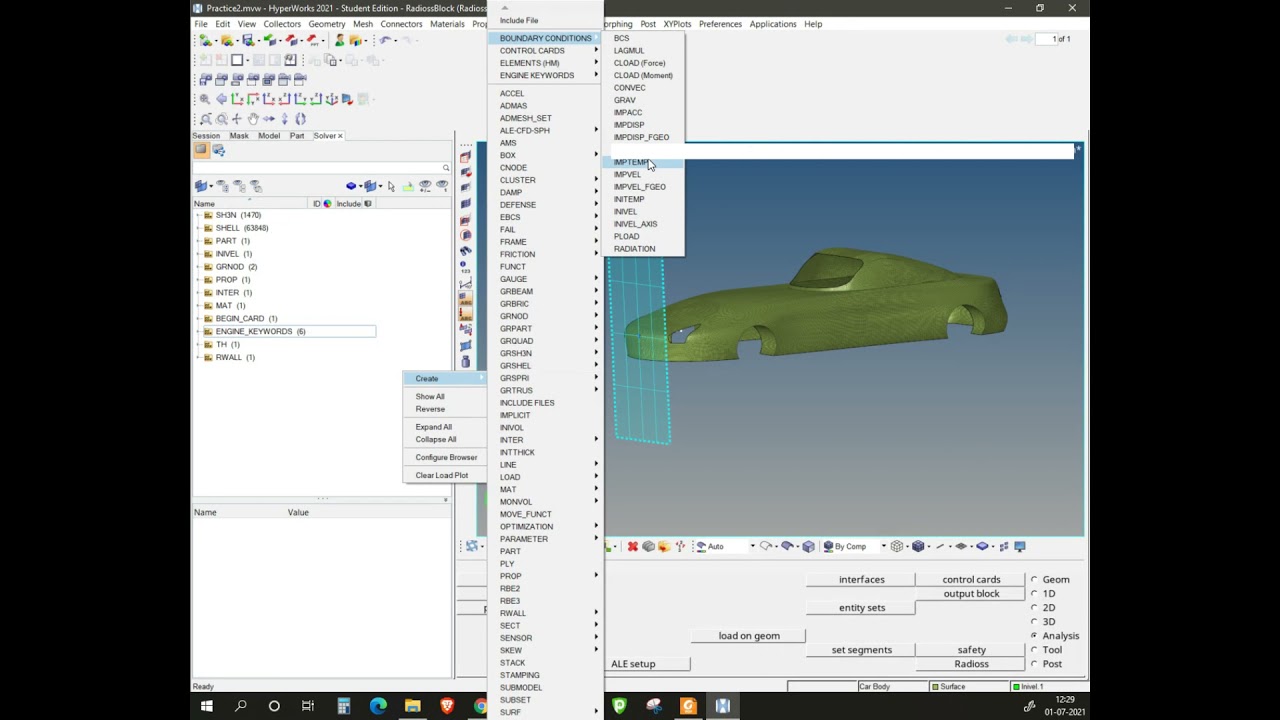Select the 2D radio button
Viewport: 1280px width, 720px height.
pos(1034,608)
